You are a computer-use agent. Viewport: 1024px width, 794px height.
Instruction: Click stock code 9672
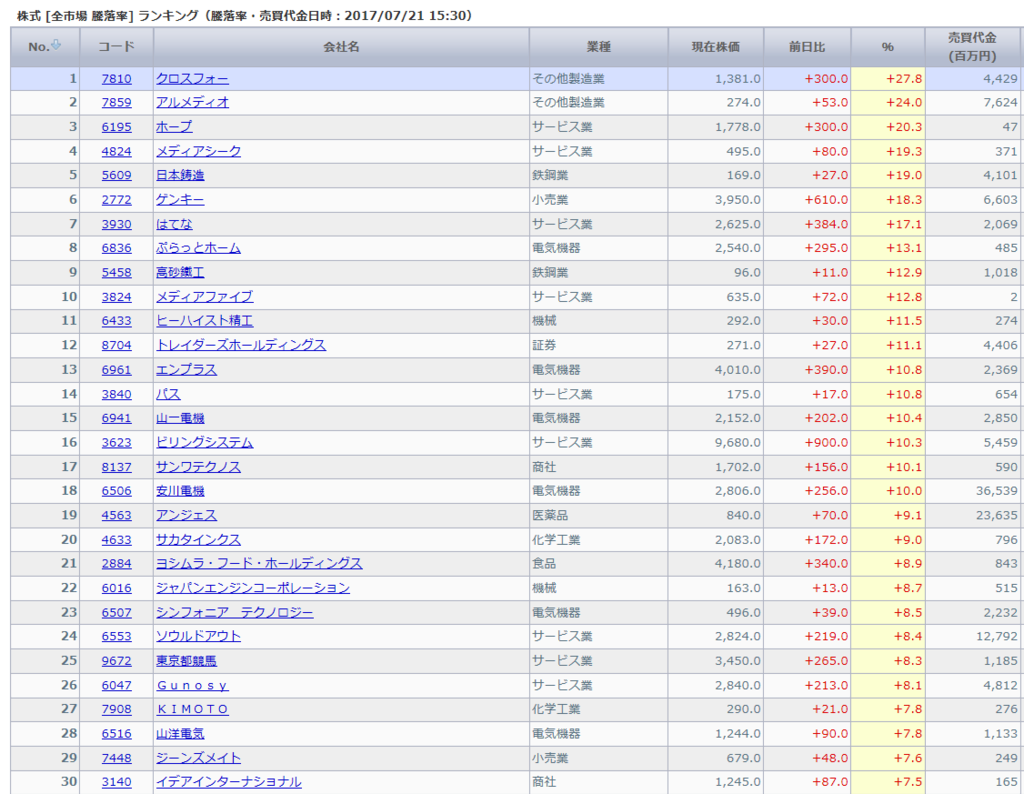pos(116,661)
